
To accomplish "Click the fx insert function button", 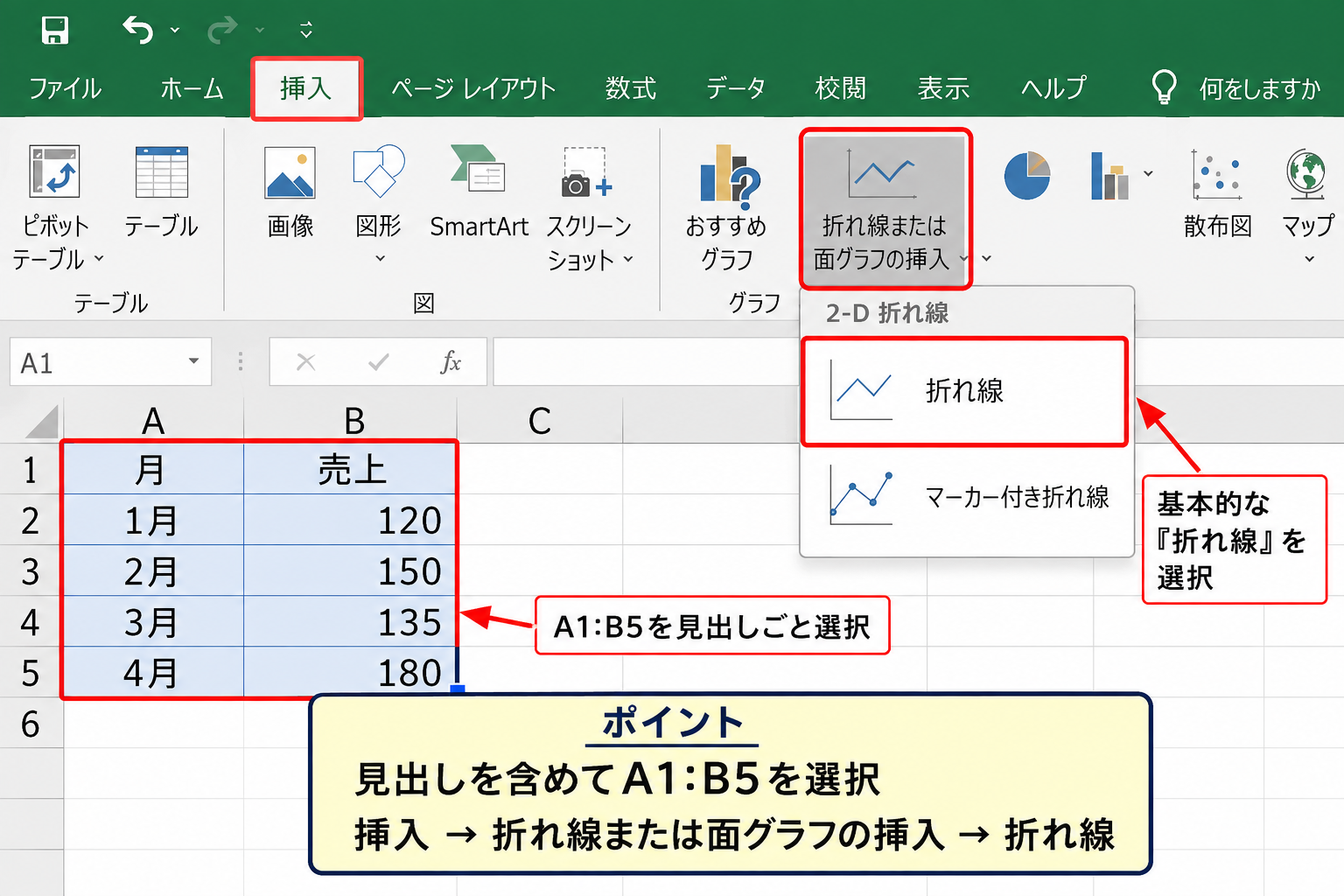I will pos(451,361).
